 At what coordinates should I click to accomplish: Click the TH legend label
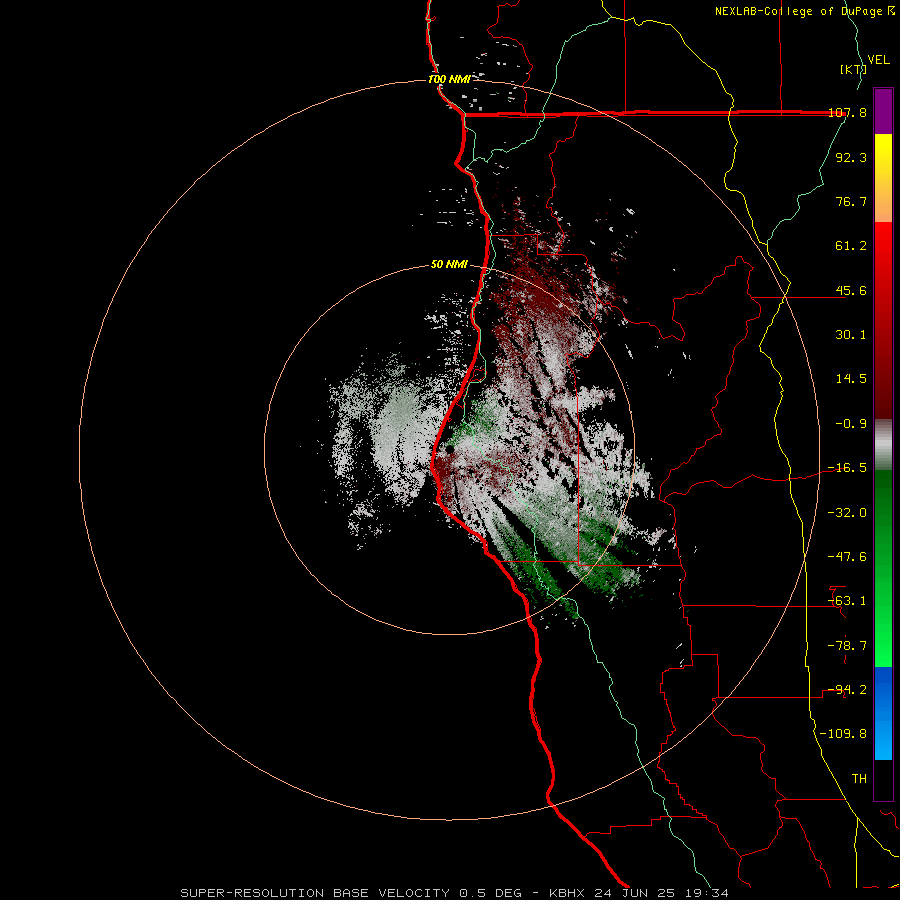coord(859,779)
